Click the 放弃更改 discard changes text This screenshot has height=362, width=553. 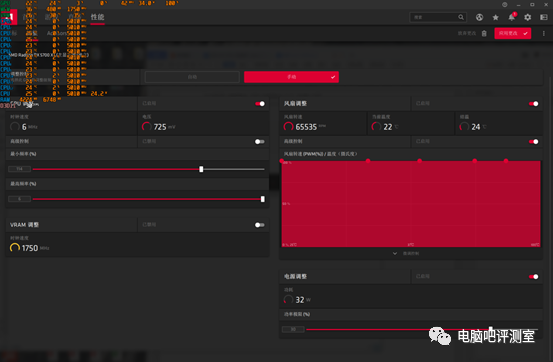click(x=467, y=33)
